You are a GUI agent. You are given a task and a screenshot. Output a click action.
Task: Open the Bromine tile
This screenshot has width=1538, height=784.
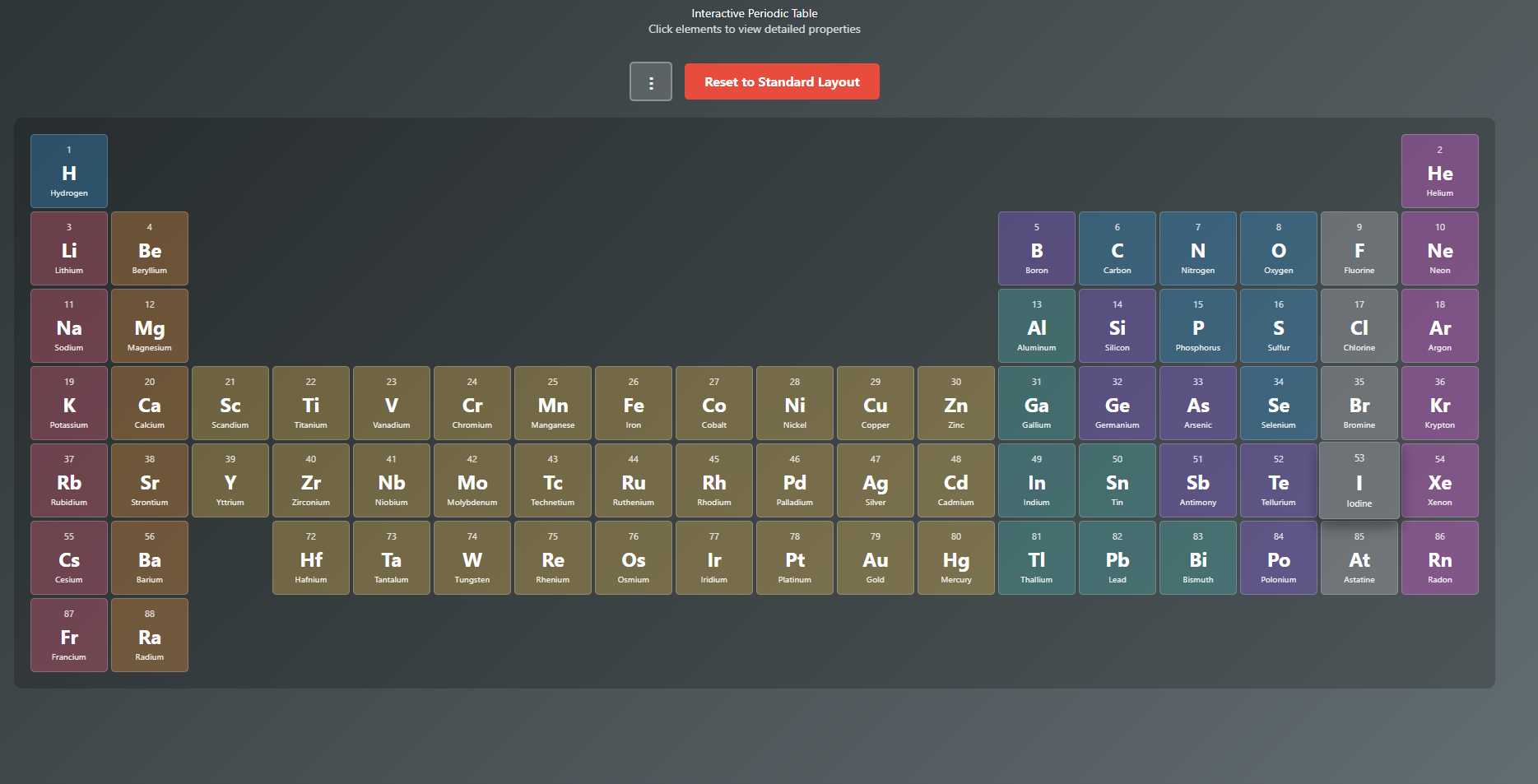[x=1359, y=403]
